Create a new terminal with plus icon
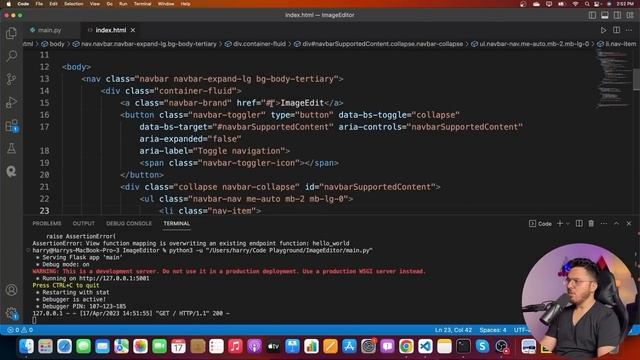Viewport: 640px width, 360px height. (x=560, y=223)
